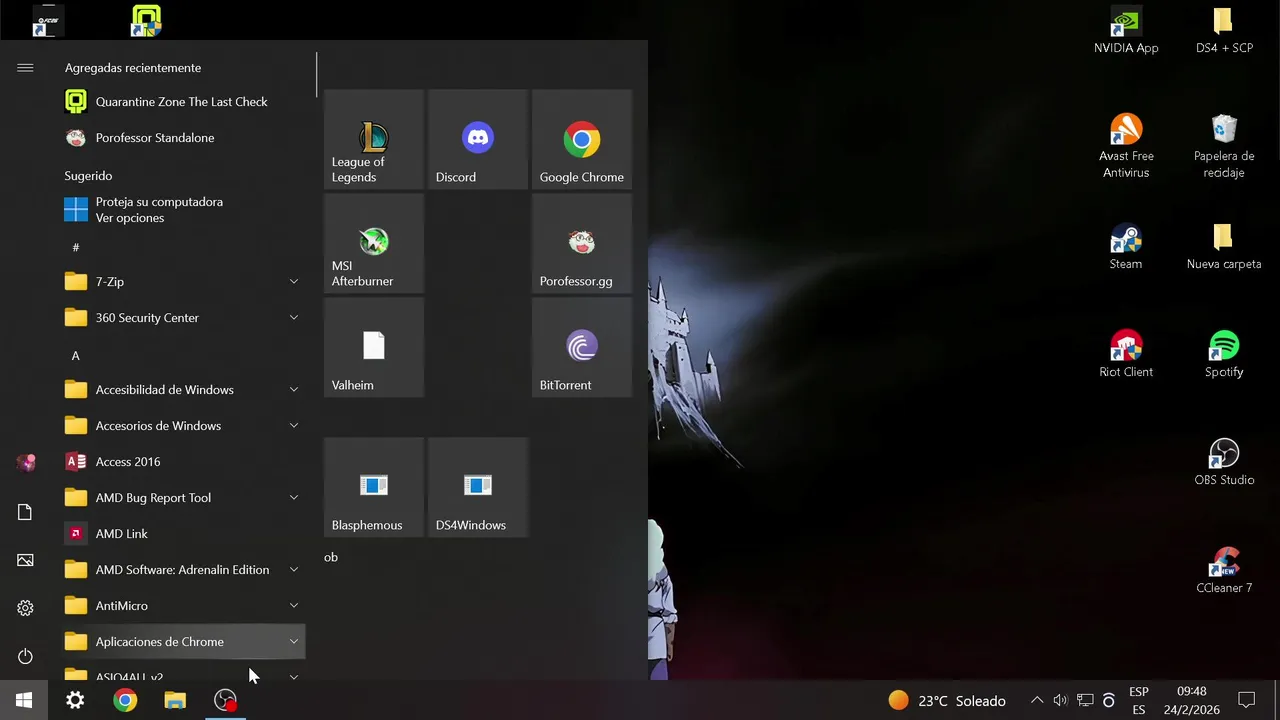This screenshot has height=720, width=1280.
Task: Open Porofessor.gg tile
Action: coord(582,243)
